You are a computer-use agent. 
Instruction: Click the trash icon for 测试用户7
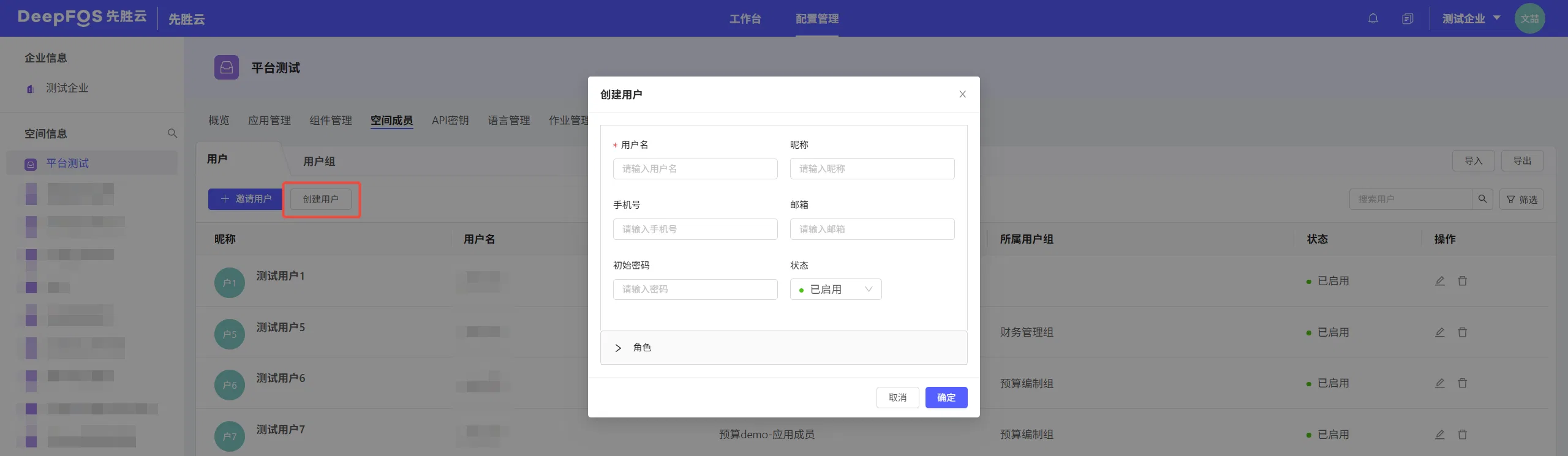pos(1463,435)
